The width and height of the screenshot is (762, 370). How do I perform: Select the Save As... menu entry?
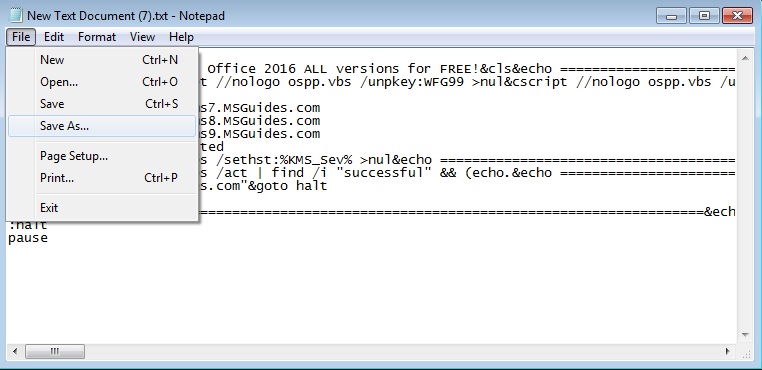[102, 126]
